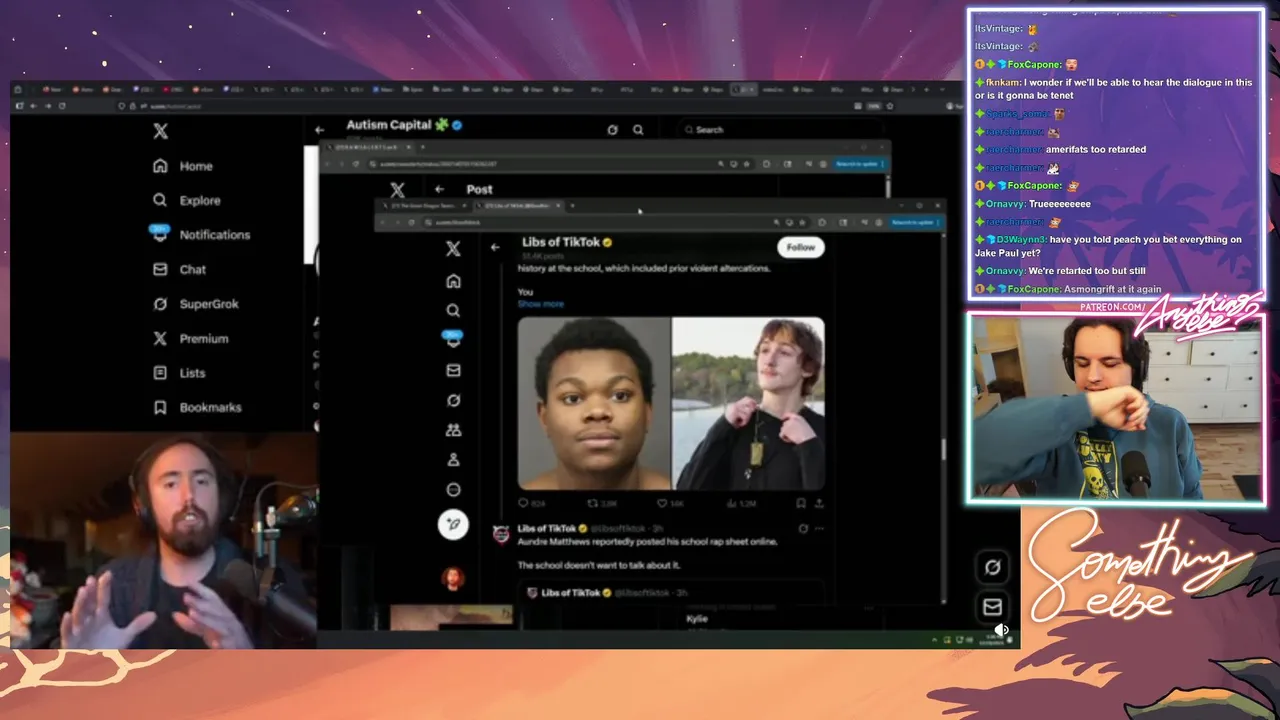Click front window scrollbar thumb

pyautogui.click(x=943, y=450)
